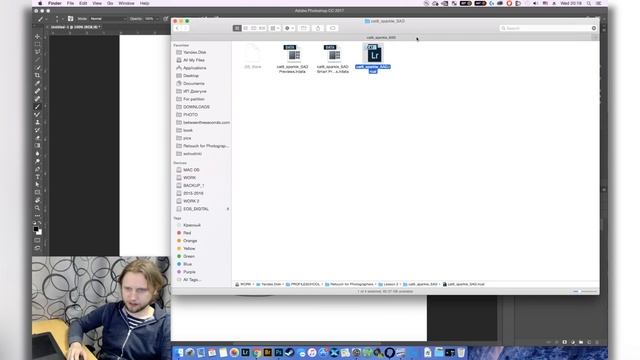Open the Finder menu in menu bar
Viewport: 640px width, 360px height.
55,3
